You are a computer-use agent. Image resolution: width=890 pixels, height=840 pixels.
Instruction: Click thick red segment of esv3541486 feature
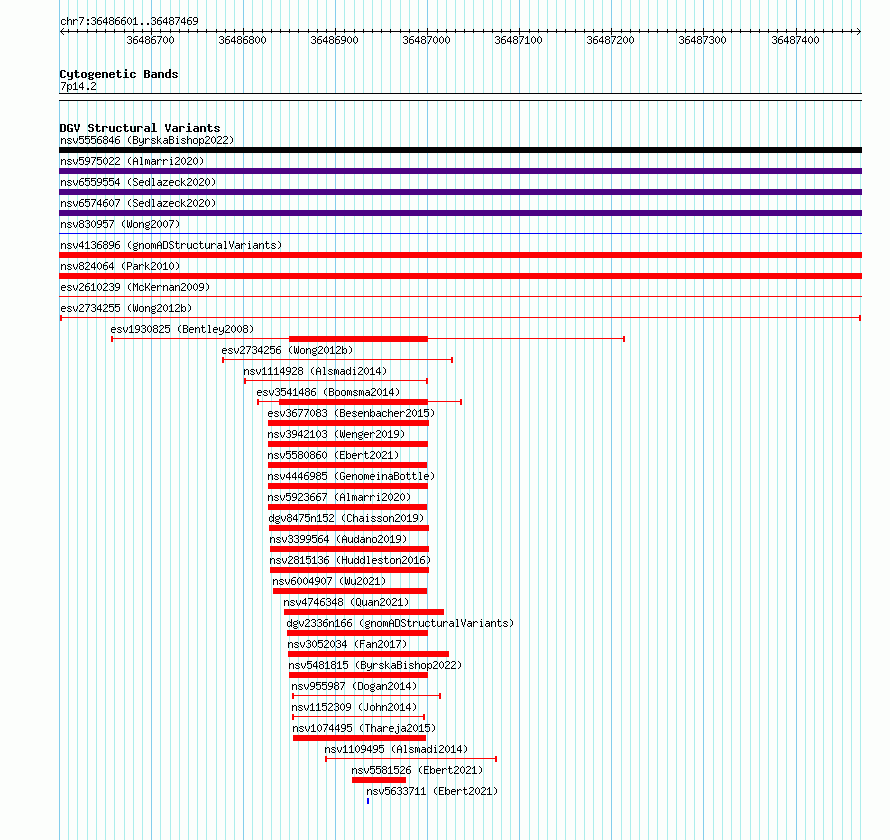[353, 402]
